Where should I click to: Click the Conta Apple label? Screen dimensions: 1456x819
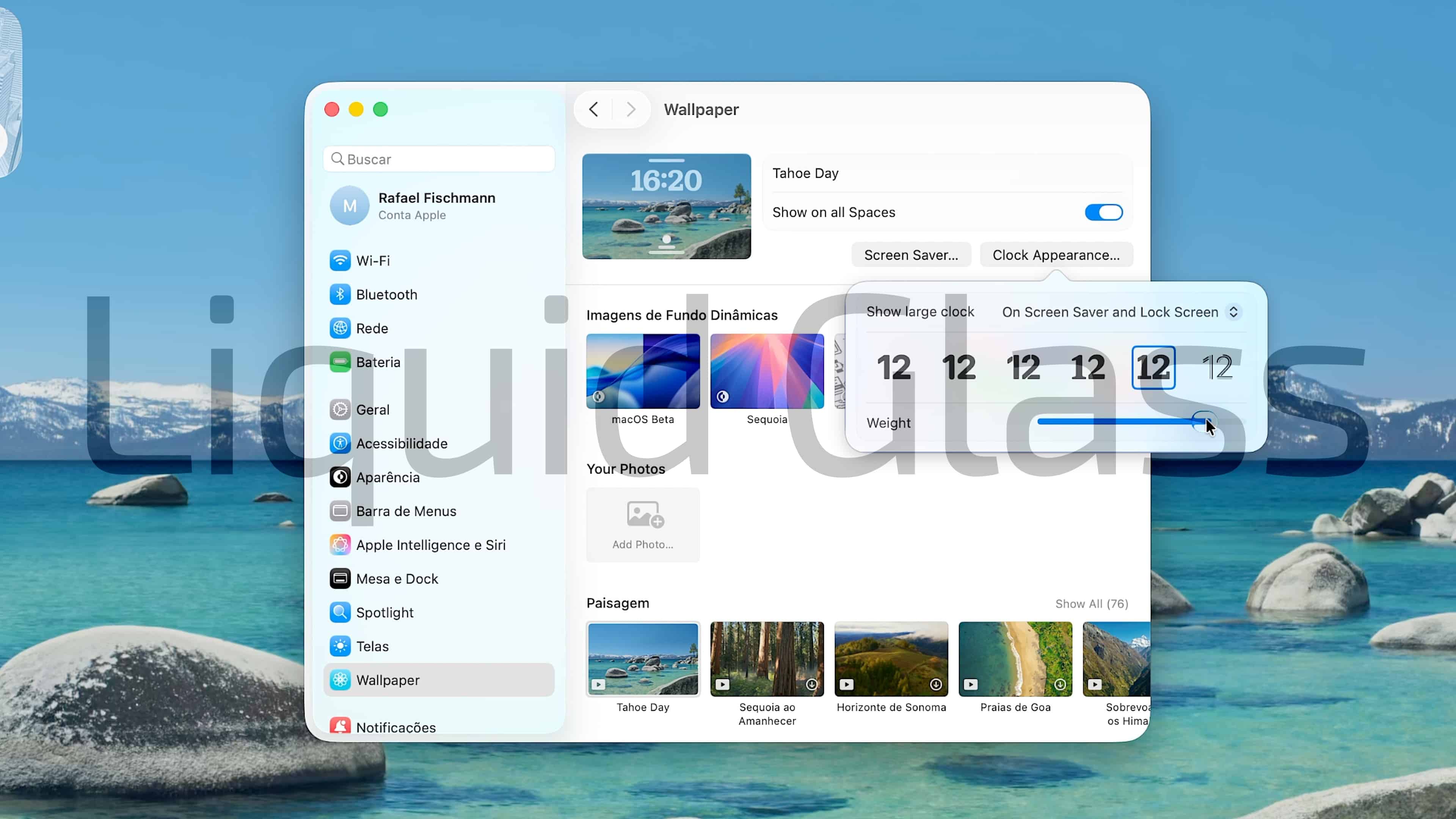tap(412, 215)
